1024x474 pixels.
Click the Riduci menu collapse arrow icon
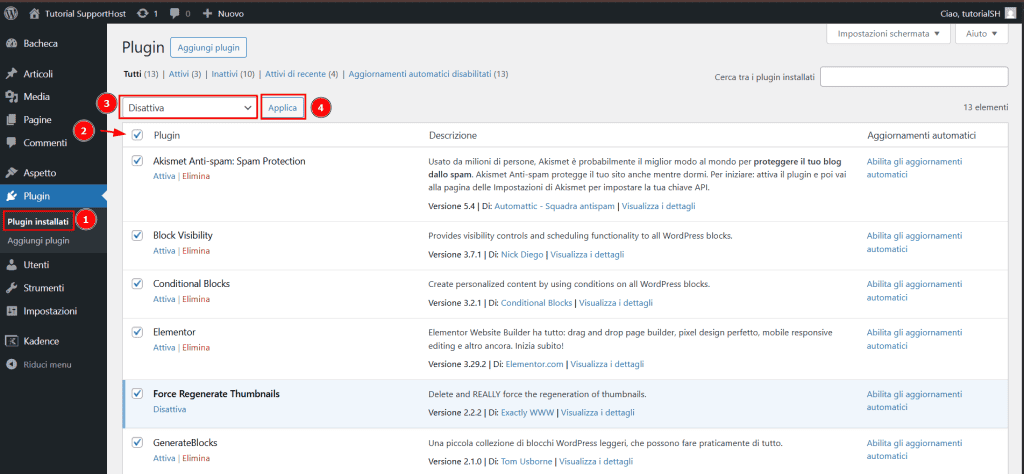pos(11,365)
